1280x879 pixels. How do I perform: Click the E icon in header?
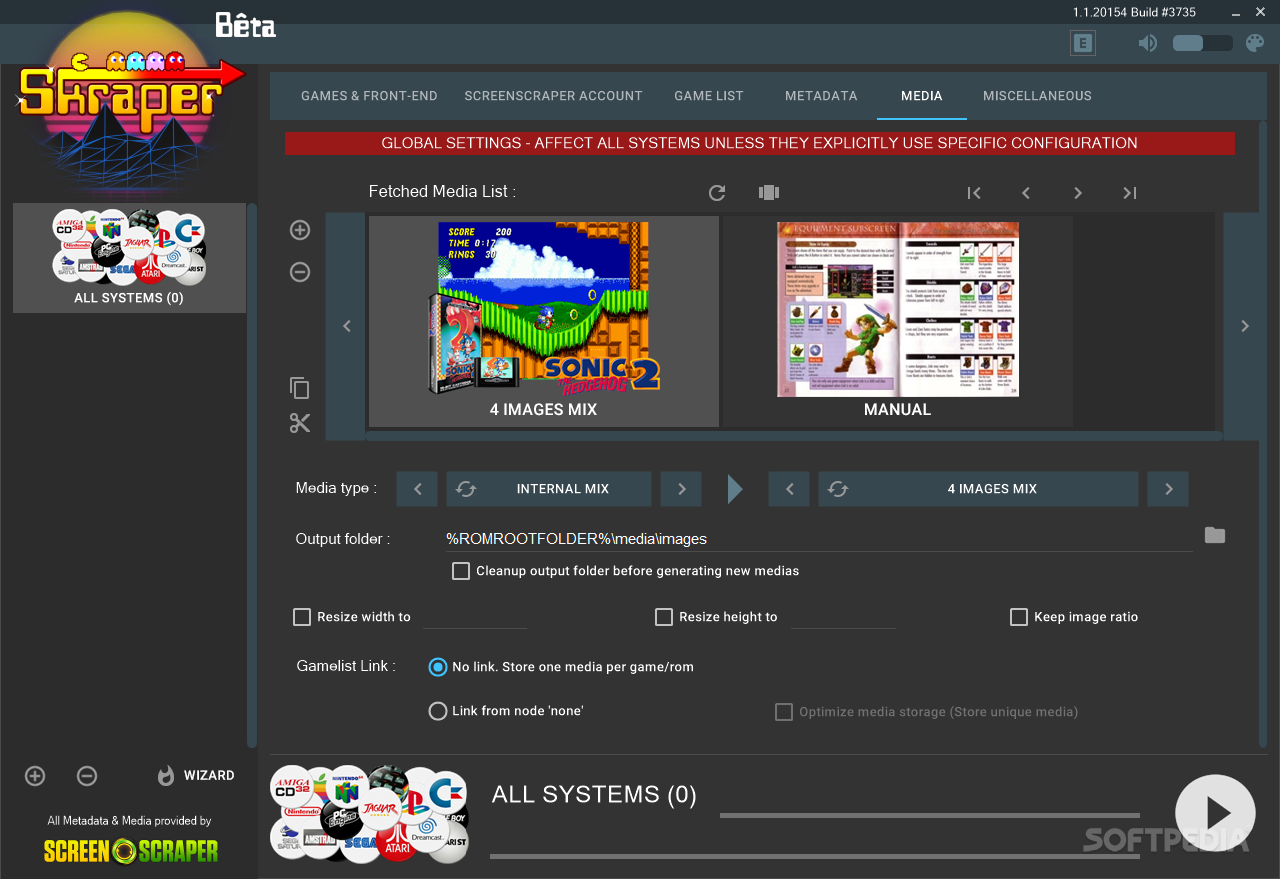point(1082,43)
